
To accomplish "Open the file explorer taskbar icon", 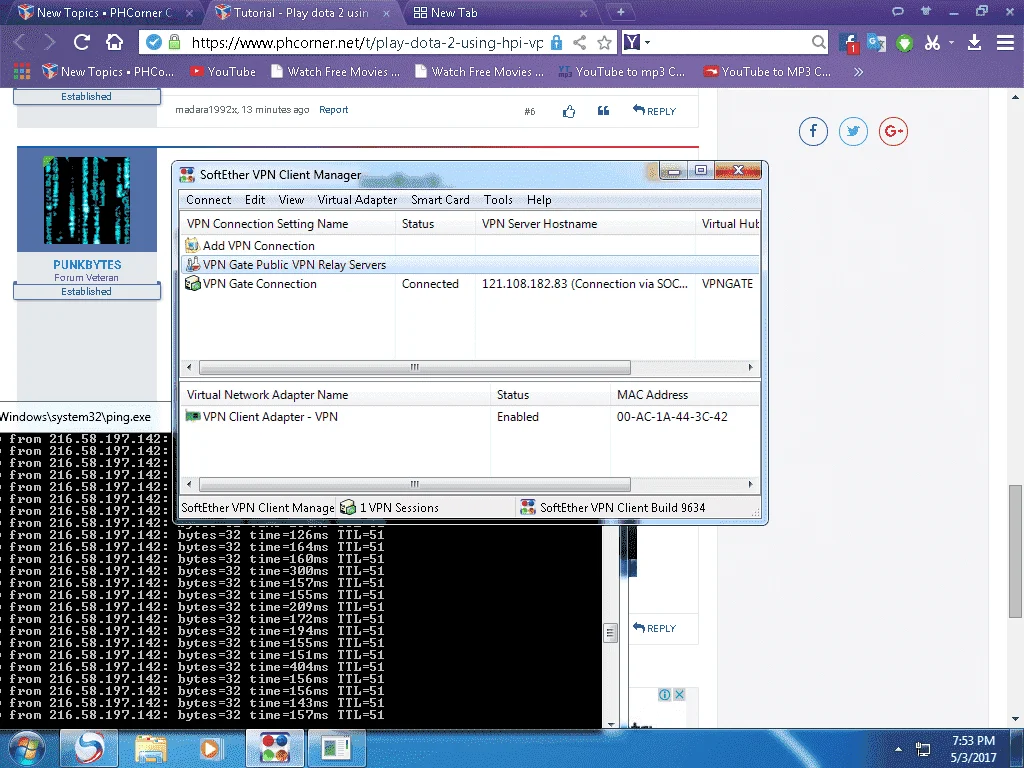I will 151,748.
